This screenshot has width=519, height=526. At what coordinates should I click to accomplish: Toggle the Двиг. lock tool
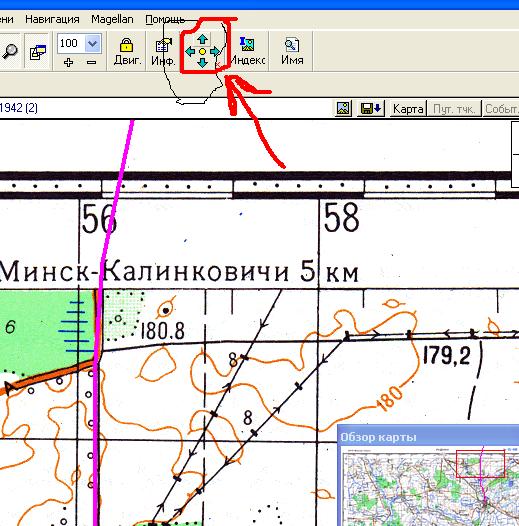coord(126,51)
